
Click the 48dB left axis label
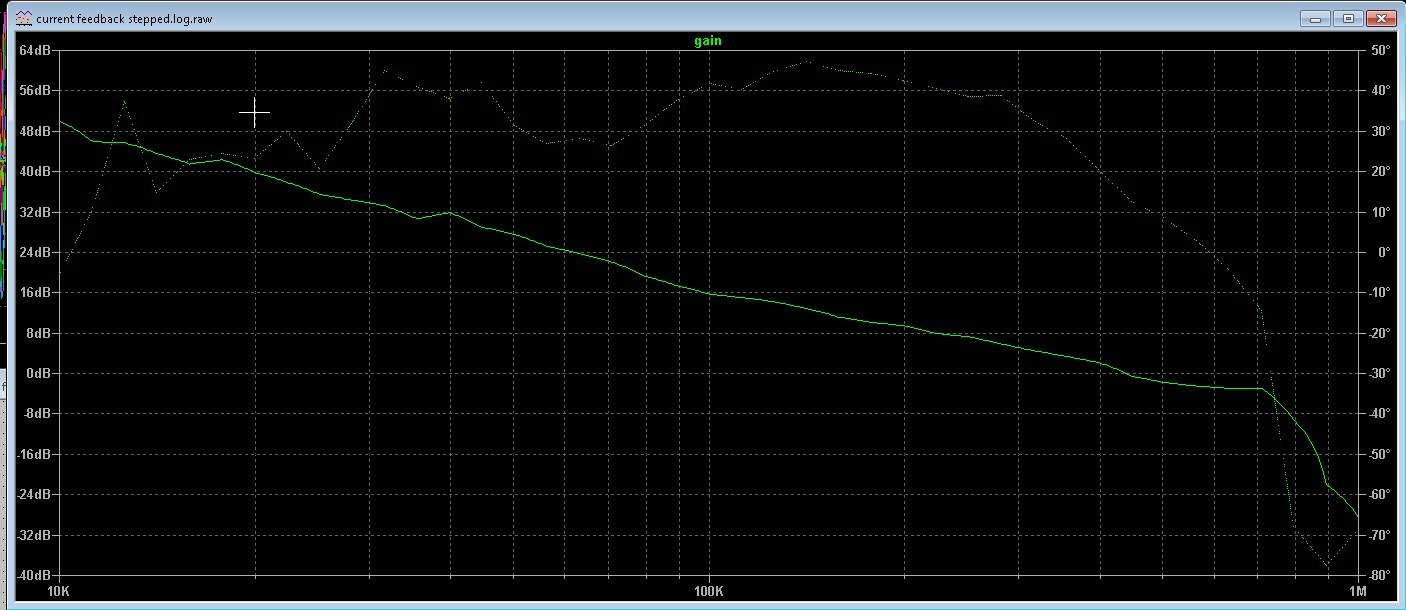point(35,131)
